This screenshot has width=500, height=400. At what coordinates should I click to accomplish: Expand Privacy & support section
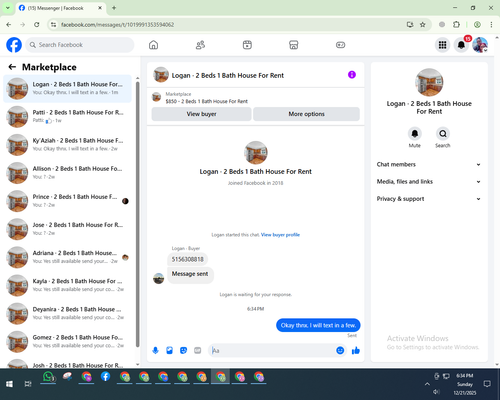coord(429,199)
